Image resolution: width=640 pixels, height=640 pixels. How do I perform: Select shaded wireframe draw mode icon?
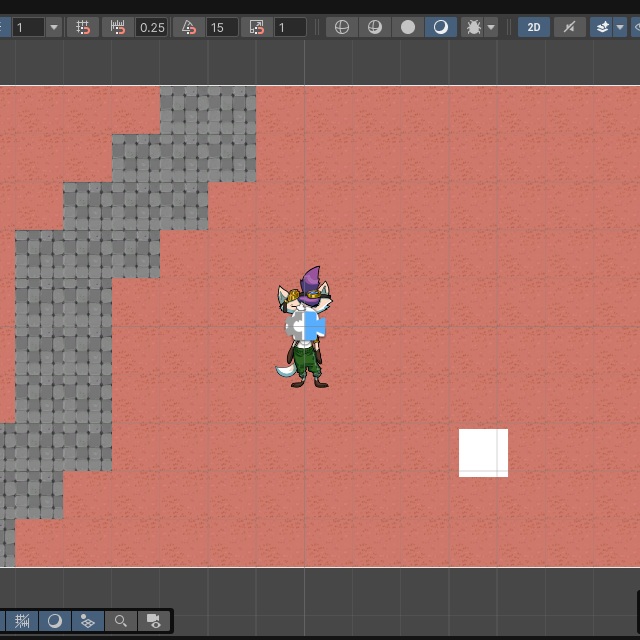click(x=375, y=27)
